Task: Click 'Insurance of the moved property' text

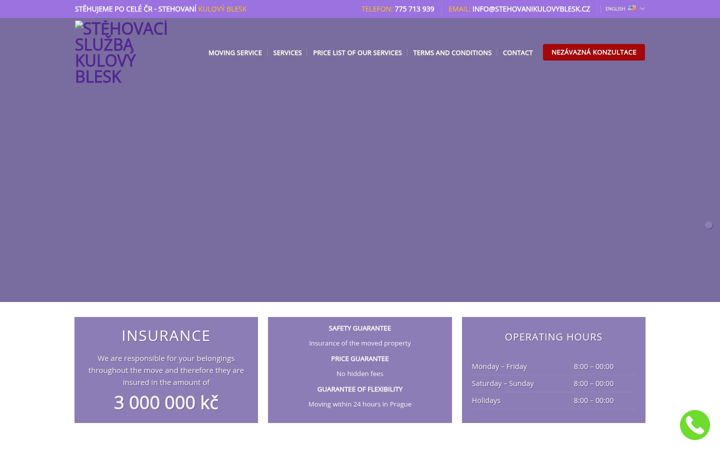Action: pos(360,343)
